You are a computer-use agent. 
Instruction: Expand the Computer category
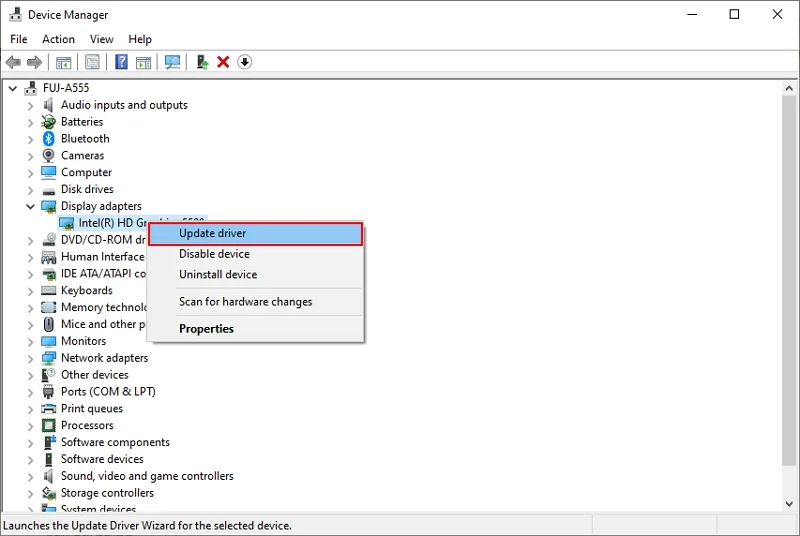pos(31,173)
